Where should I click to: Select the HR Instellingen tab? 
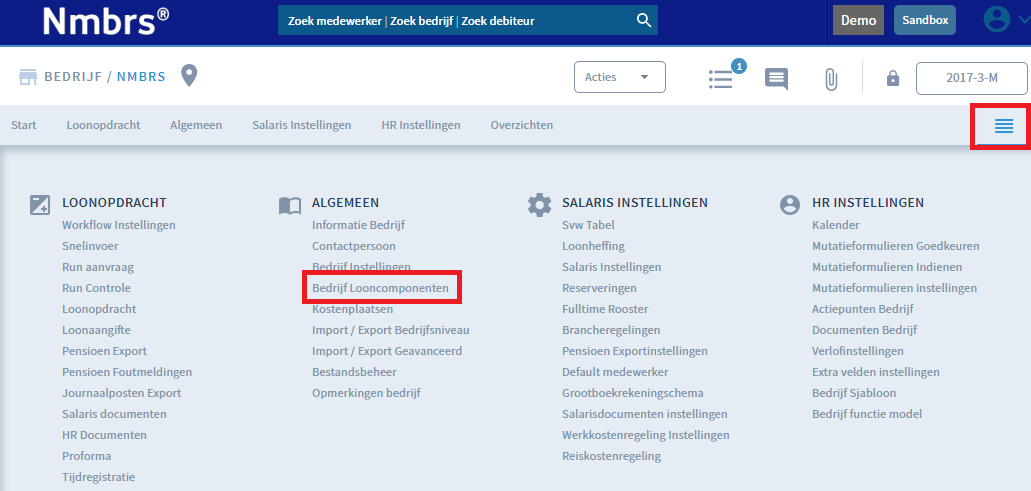pyautogui.click(x=420, y=125)
